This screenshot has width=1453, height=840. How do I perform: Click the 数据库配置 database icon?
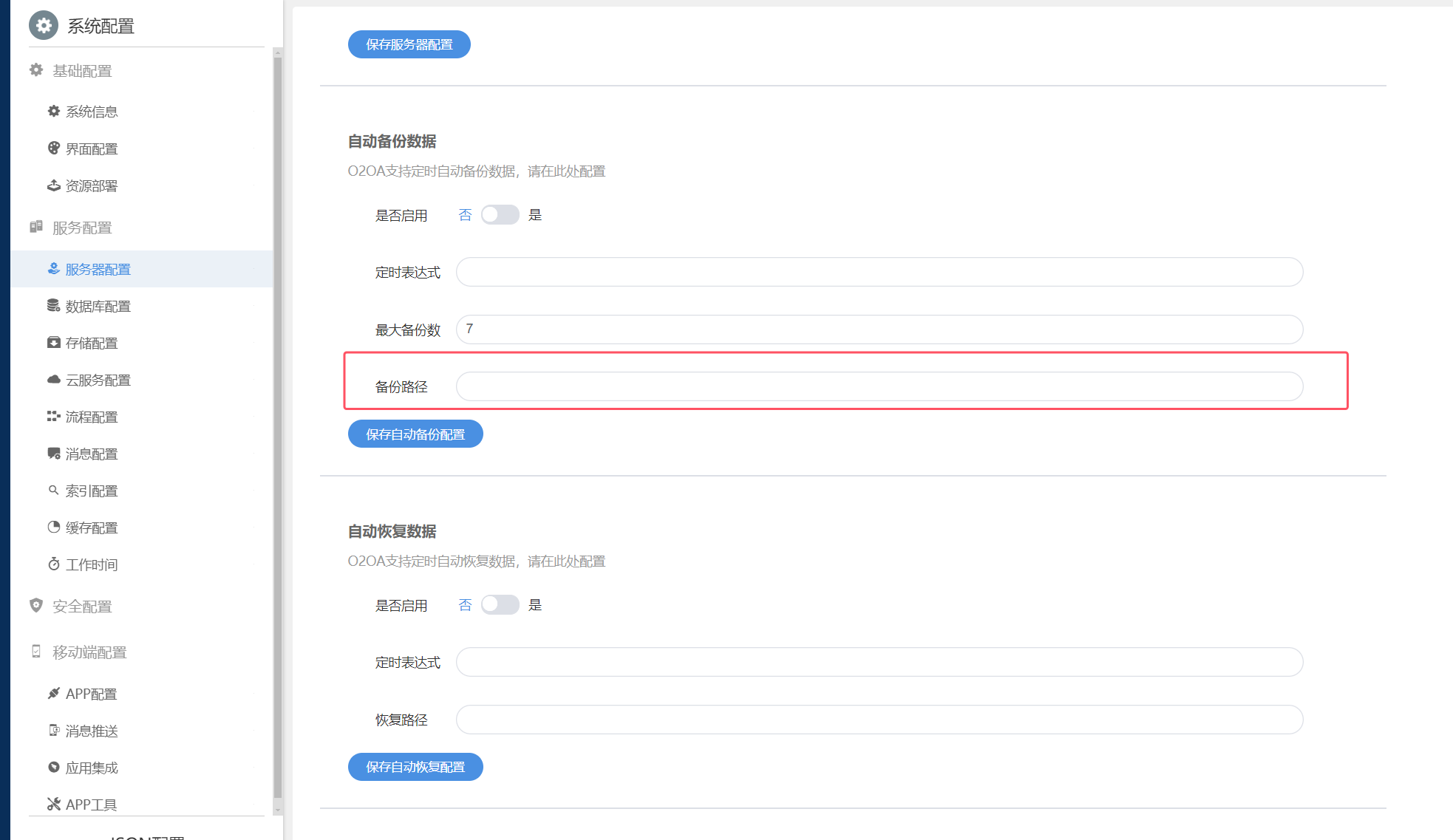(54, 305)
